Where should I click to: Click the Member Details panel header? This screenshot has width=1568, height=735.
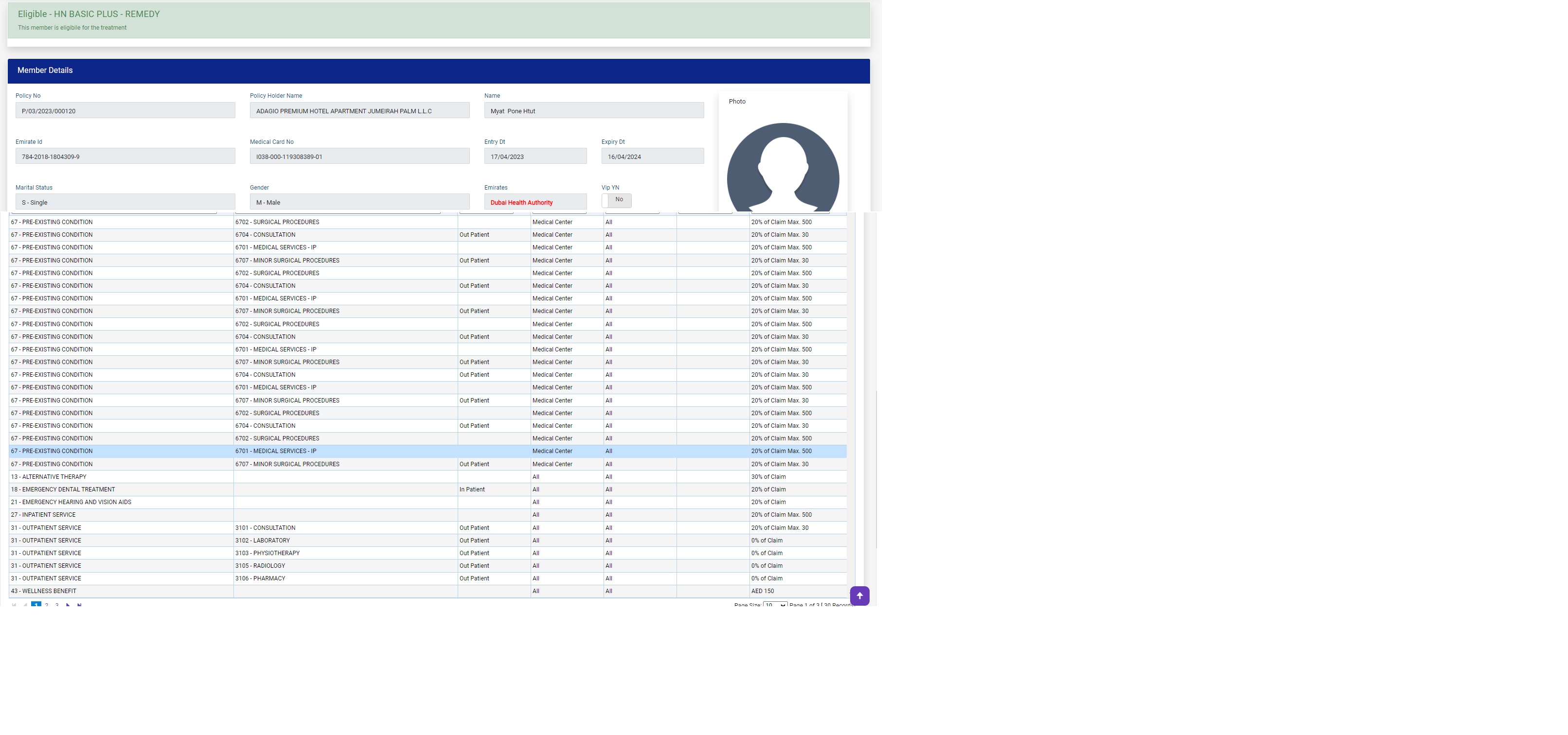click(x=438, y=70)
